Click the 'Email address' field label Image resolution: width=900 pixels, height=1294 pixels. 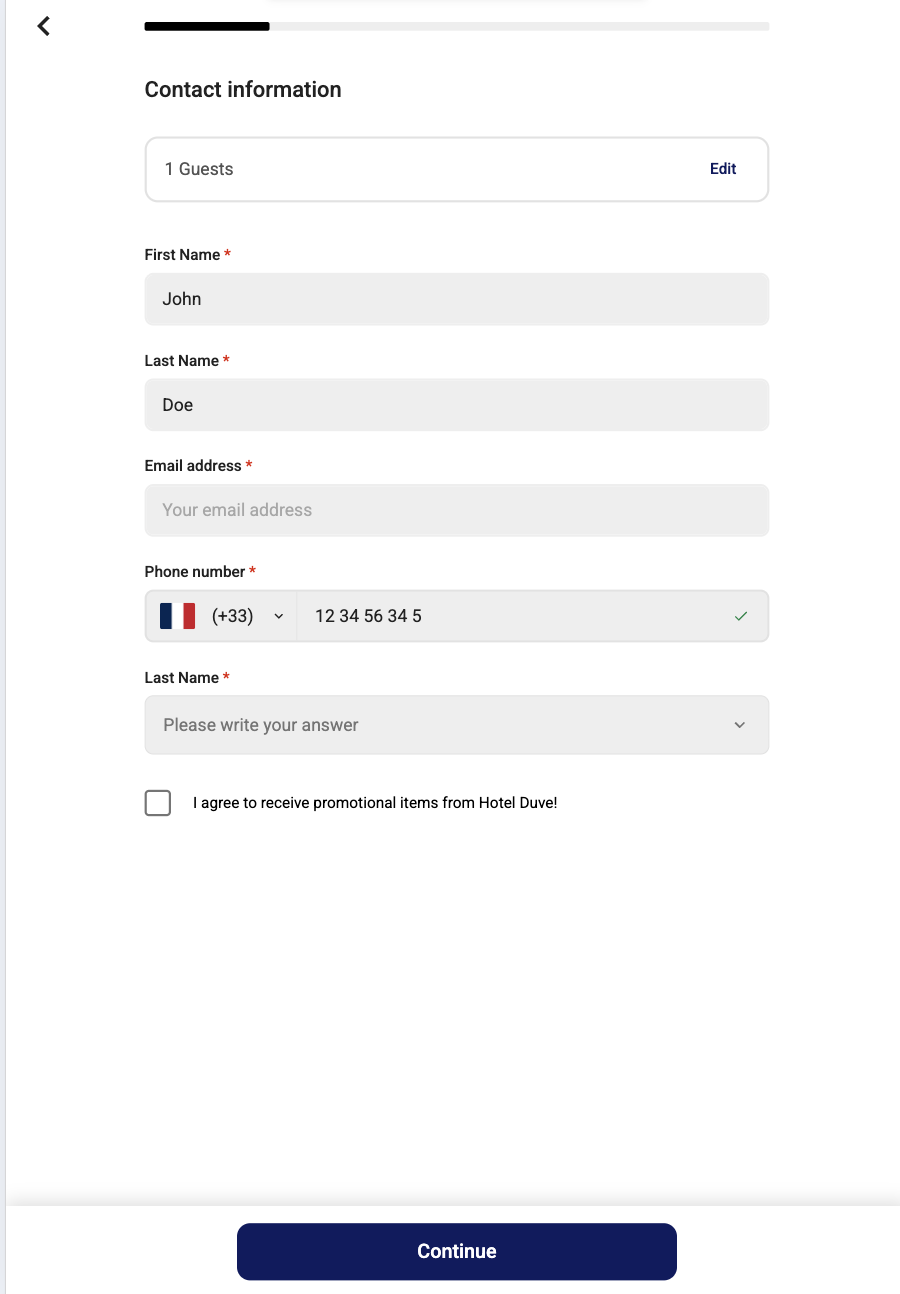click(x=193, y=466)
